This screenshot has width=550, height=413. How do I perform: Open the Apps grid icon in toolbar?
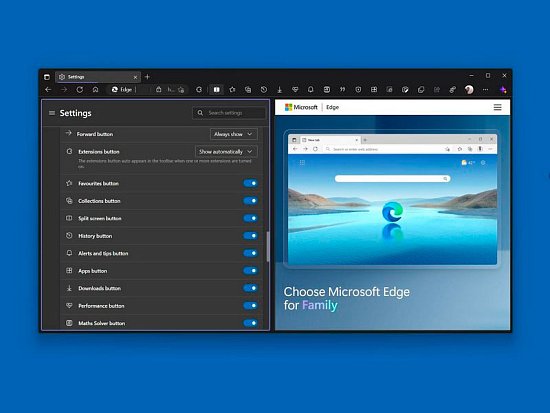374,90
